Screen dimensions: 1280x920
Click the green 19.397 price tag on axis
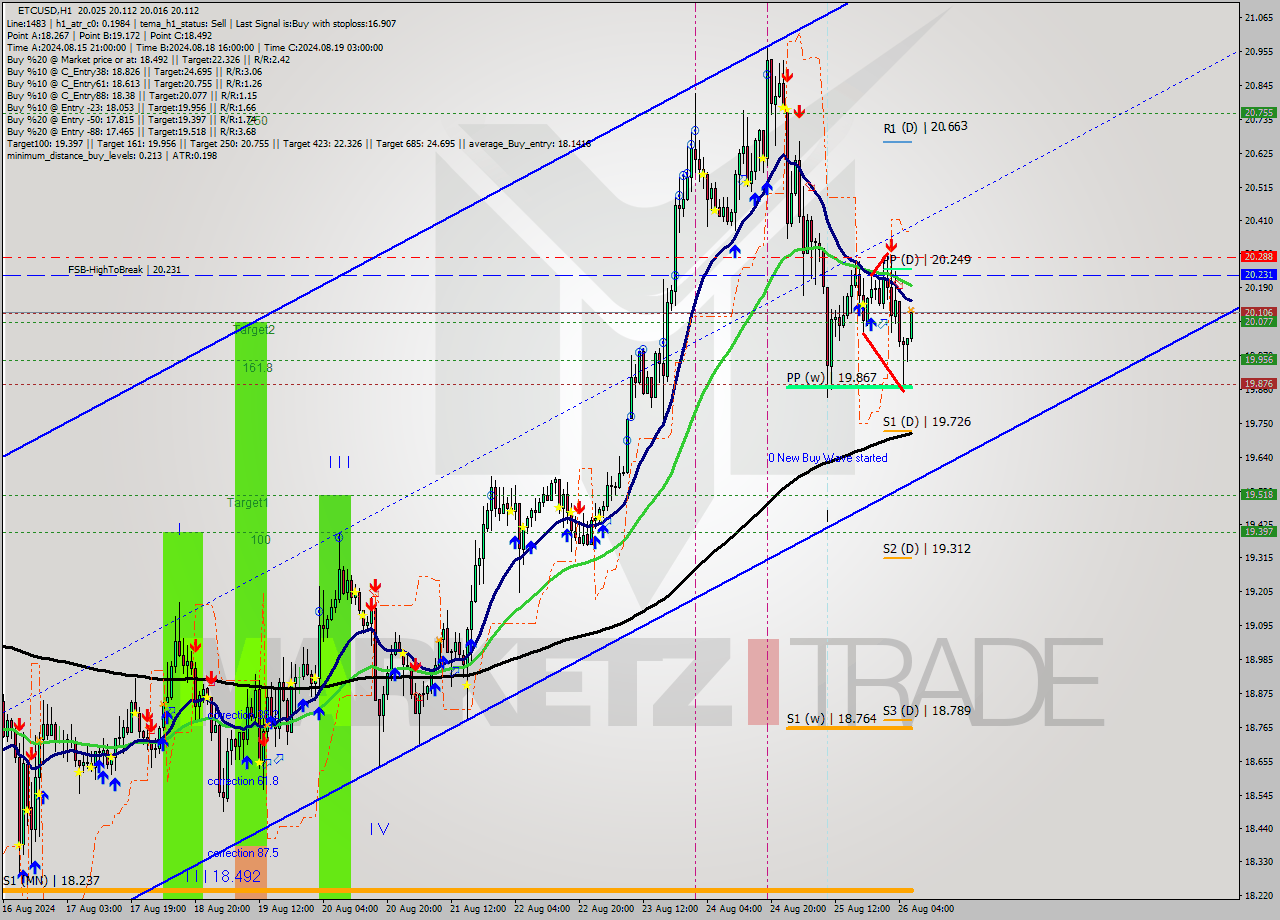(1258, 531)
